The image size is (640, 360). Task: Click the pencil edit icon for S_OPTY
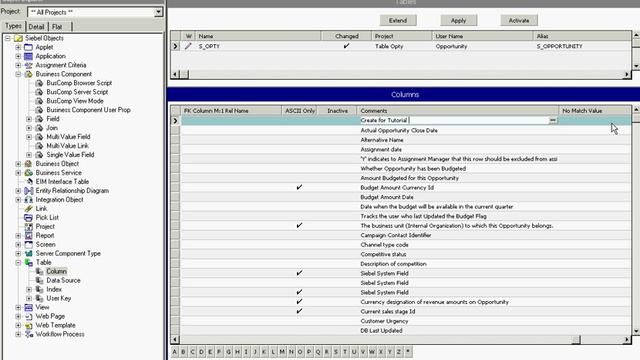(x=188, y=46)
